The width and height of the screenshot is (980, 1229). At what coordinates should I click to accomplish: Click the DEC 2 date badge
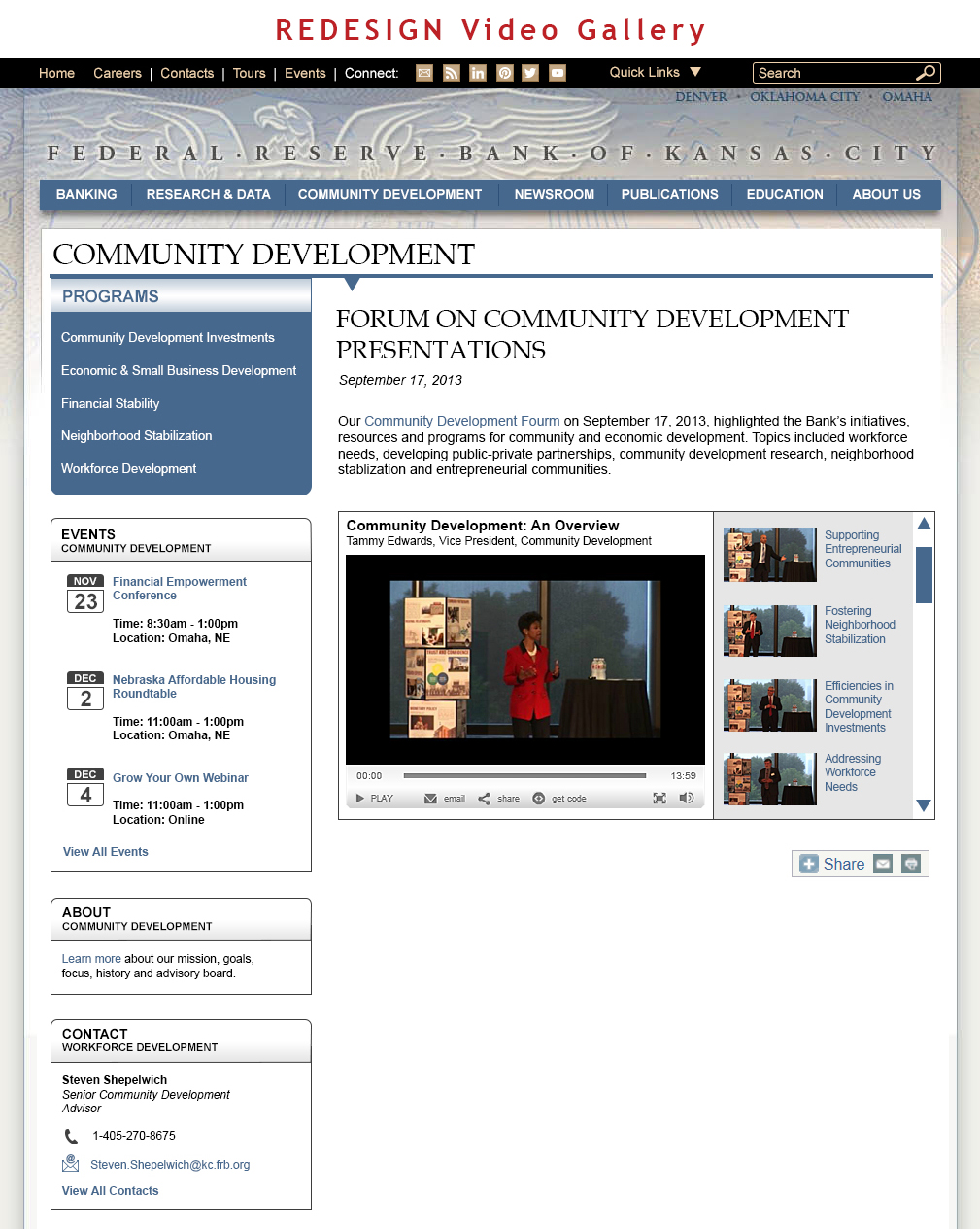click(85, 691)
